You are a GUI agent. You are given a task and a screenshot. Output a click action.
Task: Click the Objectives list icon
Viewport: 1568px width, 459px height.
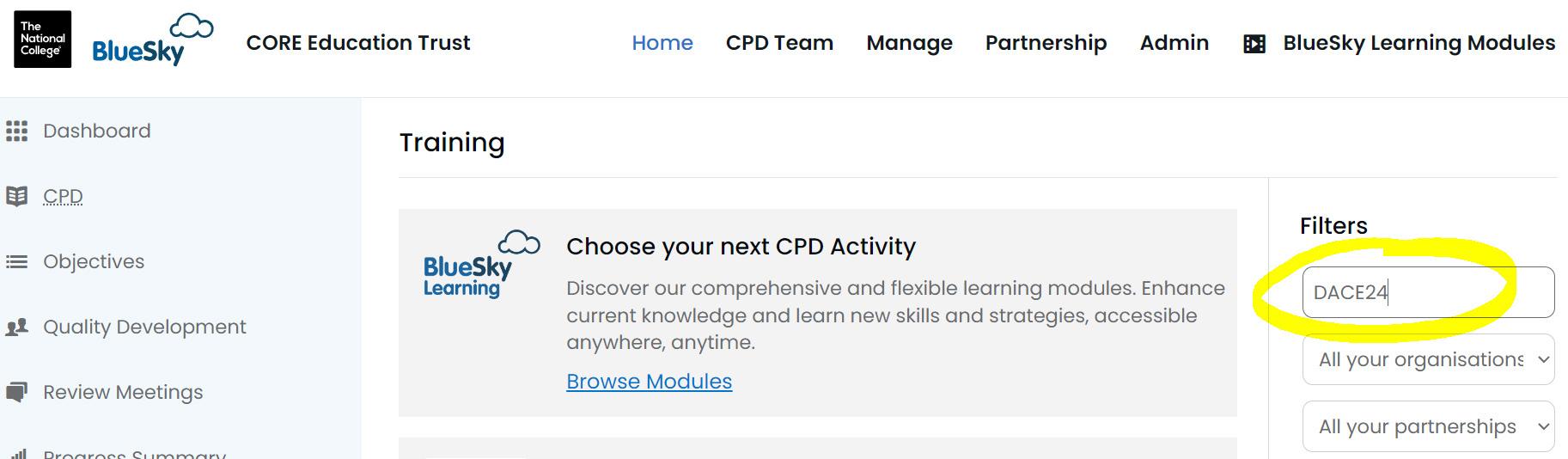tap(16, 261)
